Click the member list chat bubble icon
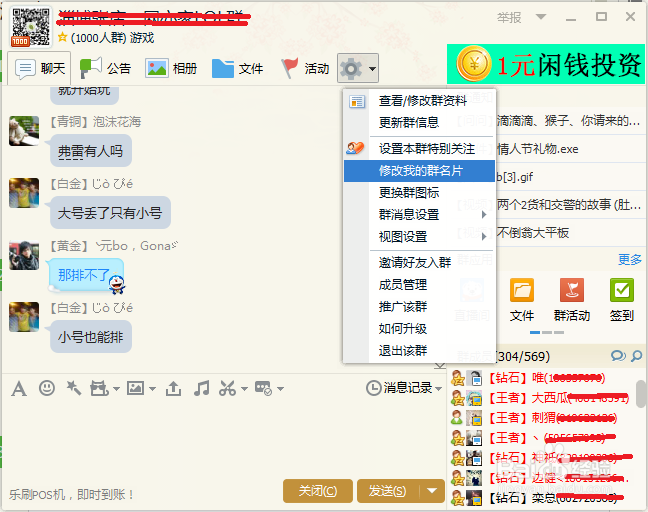The height and width of the screenshot is (512, 648). click(x=618, y=355)
